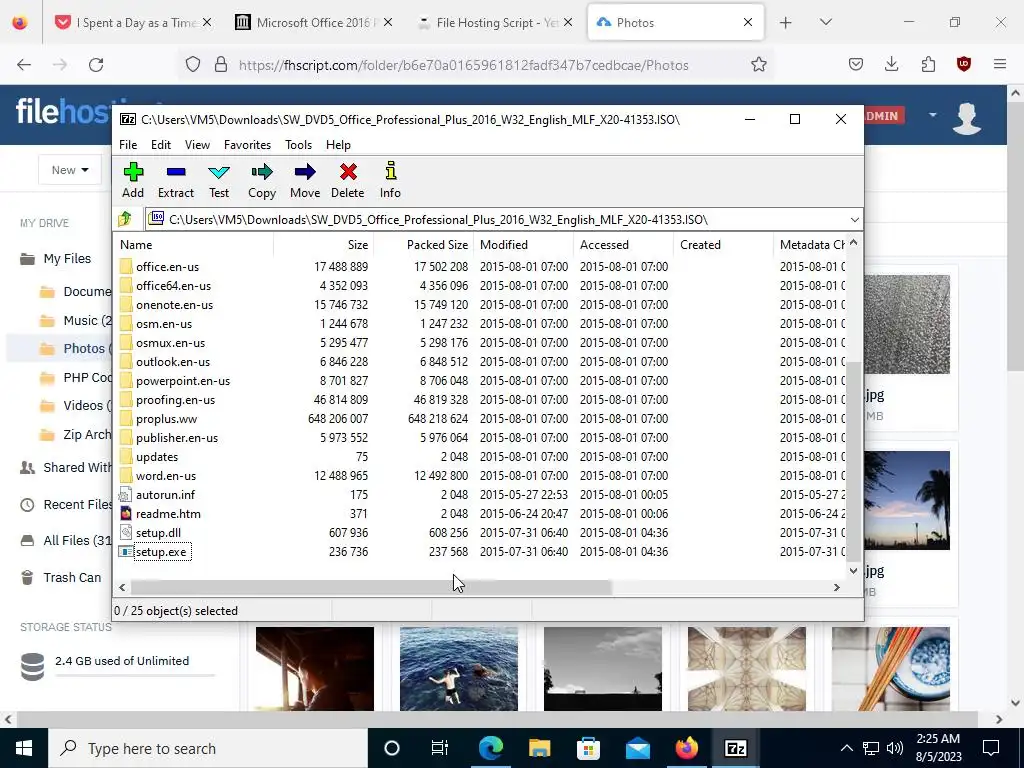Open Firefox extensions menu
Viewport: 1024px width, 768px height.
[x=928, y=64]
